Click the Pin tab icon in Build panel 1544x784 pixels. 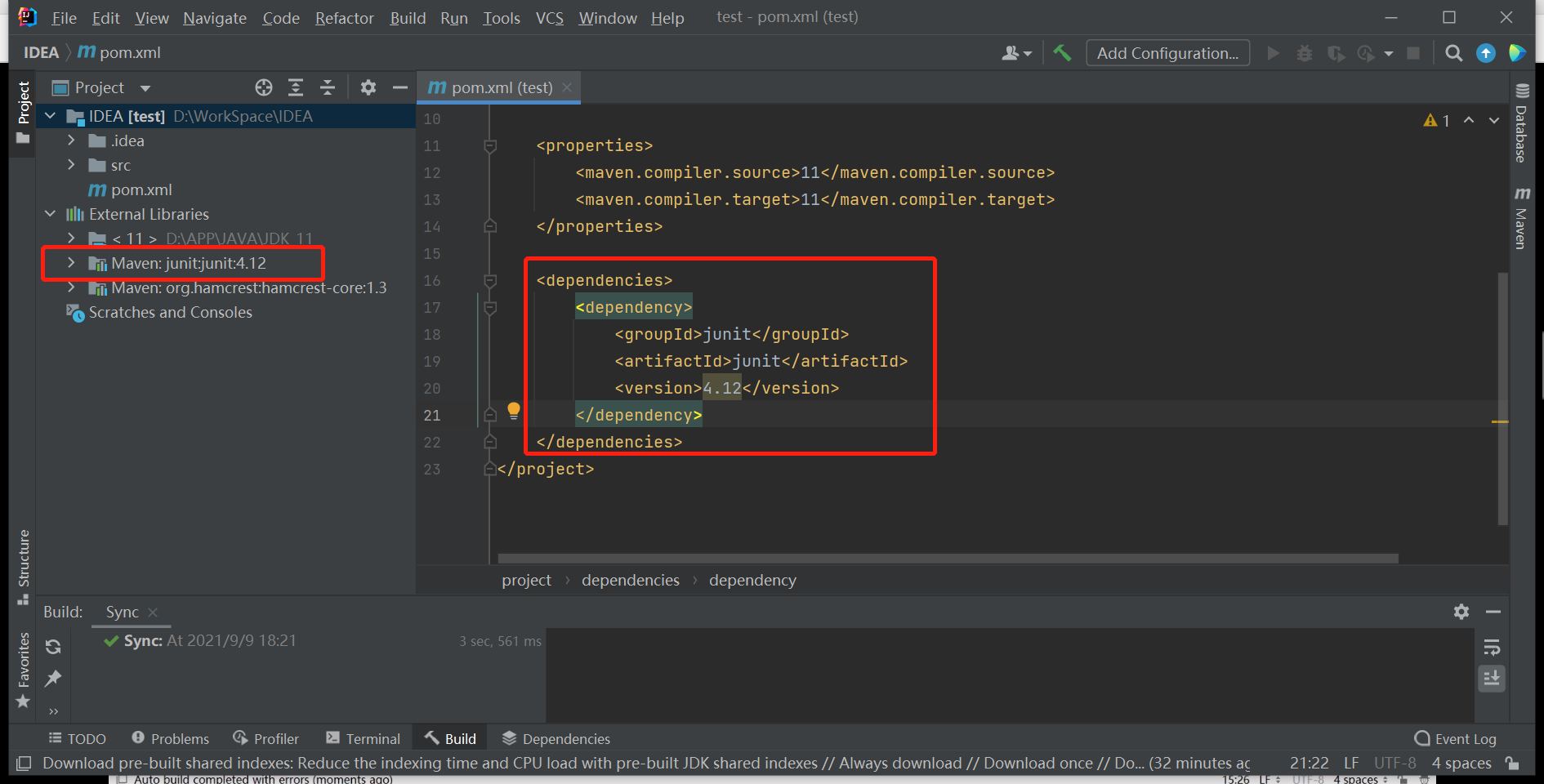[x=53, y=678]
